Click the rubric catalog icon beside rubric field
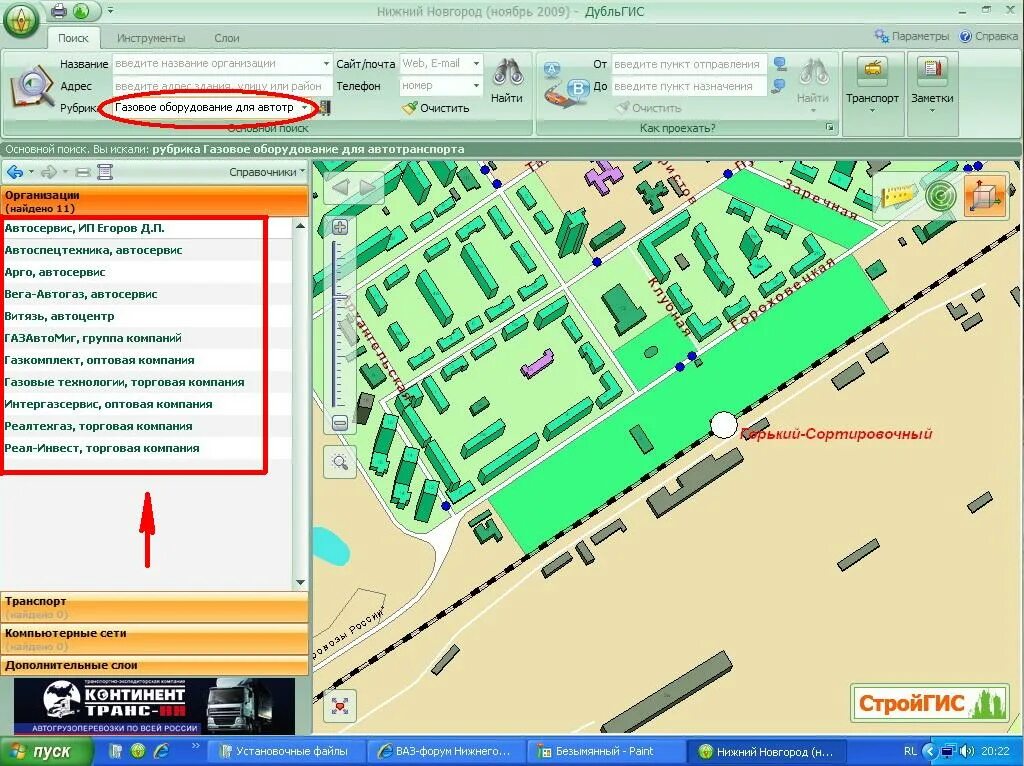The width and height of the screenshot is (1024, 766). point(324,108)
